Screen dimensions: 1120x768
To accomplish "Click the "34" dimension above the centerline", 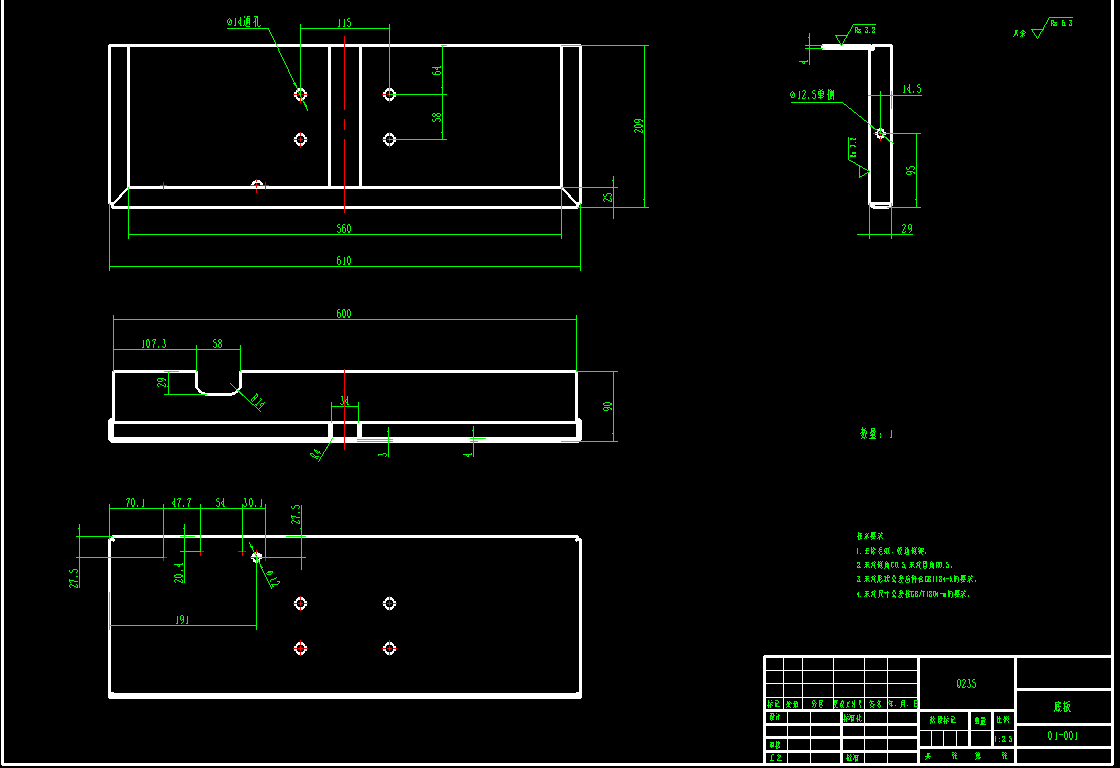I will pos(344,401).
